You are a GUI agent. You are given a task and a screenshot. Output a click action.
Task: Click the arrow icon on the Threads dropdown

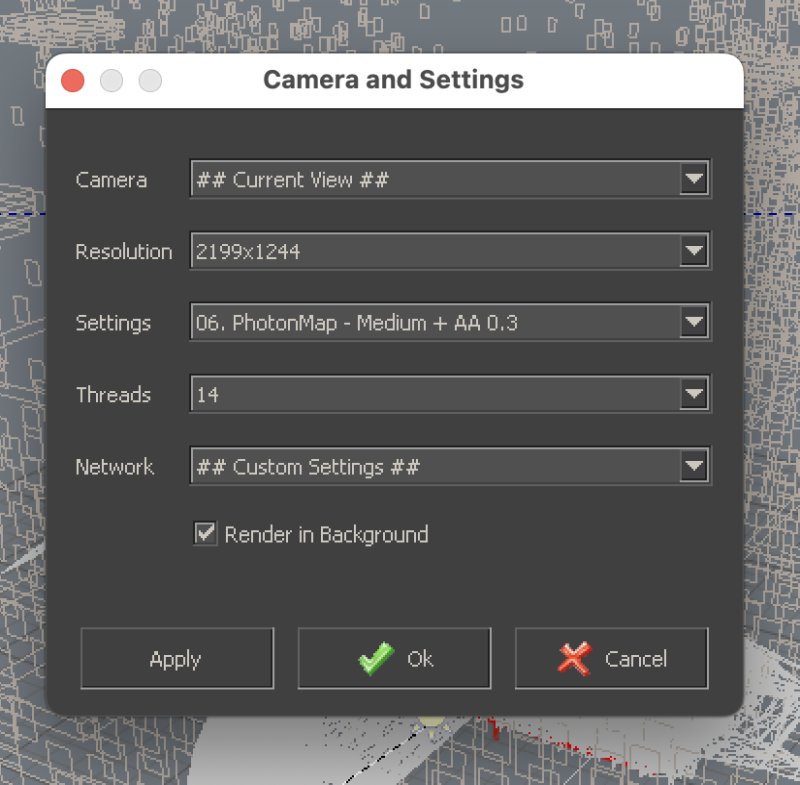click(693, 395)
